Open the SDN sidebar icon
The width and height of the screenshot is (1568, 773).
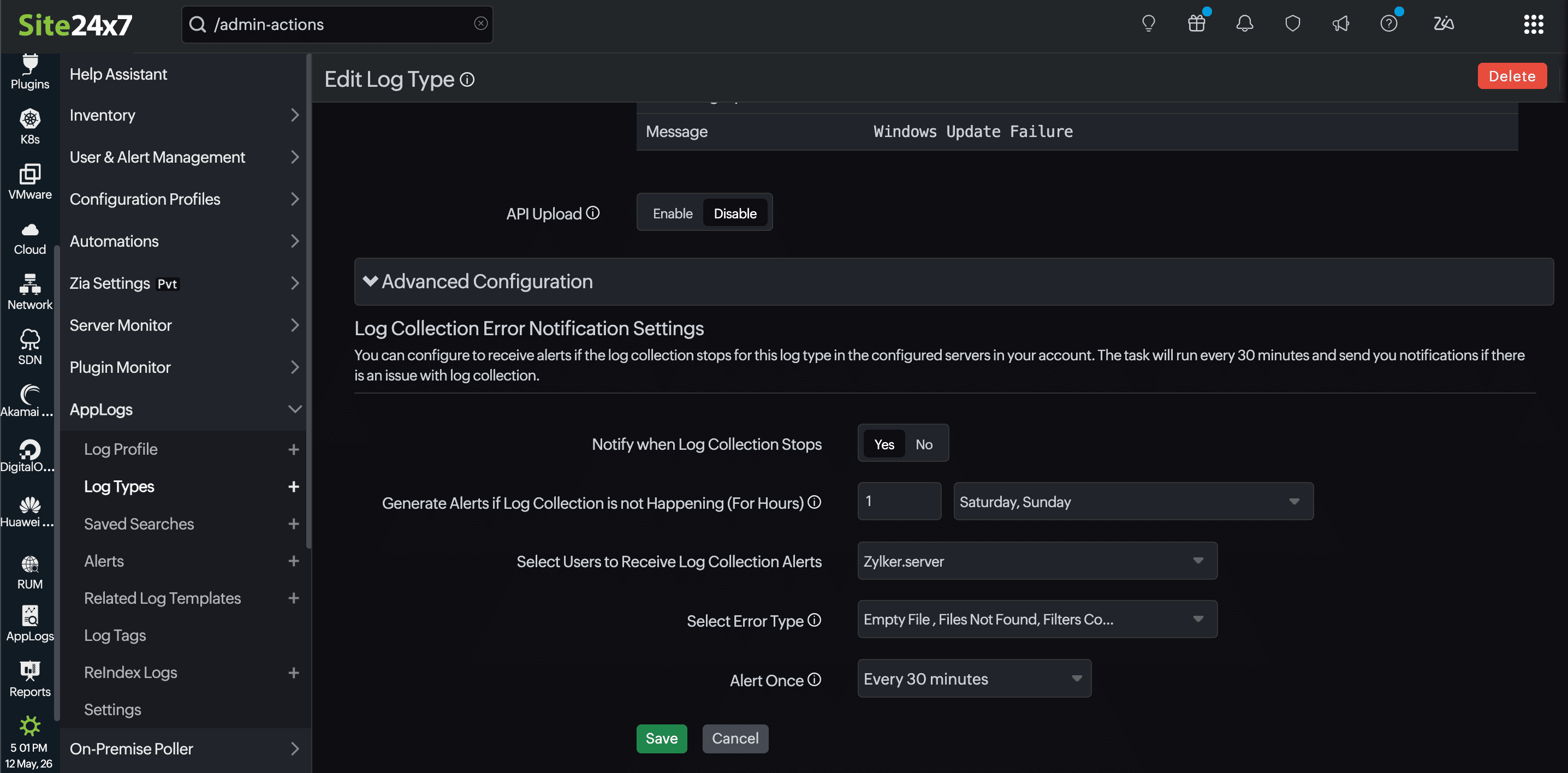tap(30, 347)
